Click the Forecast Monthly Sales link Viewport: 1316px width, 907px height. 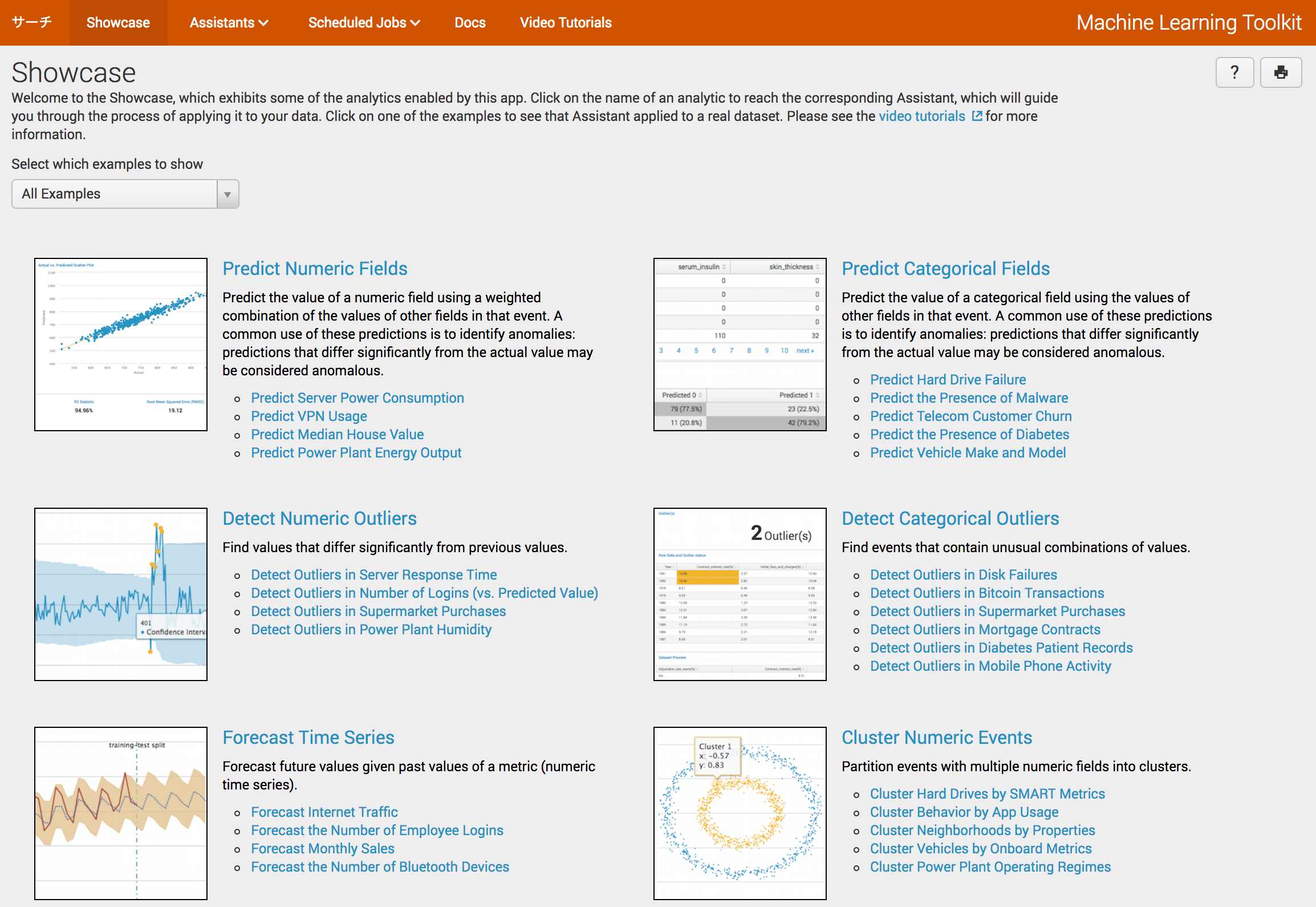[322, 849]
